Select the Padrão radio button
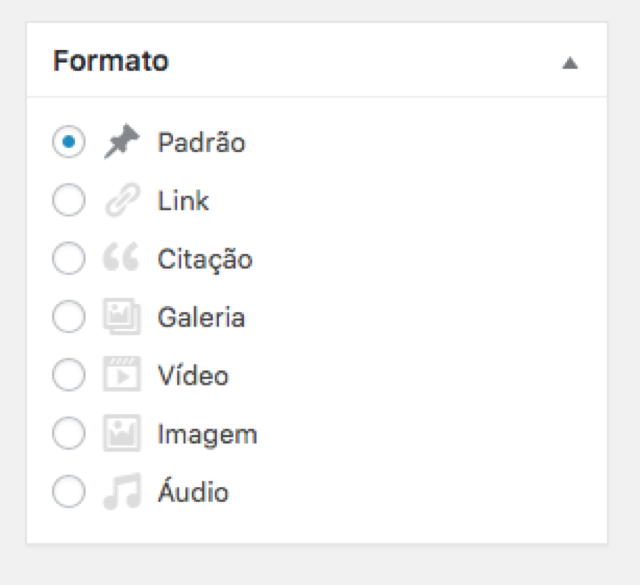 coord(69,143)
